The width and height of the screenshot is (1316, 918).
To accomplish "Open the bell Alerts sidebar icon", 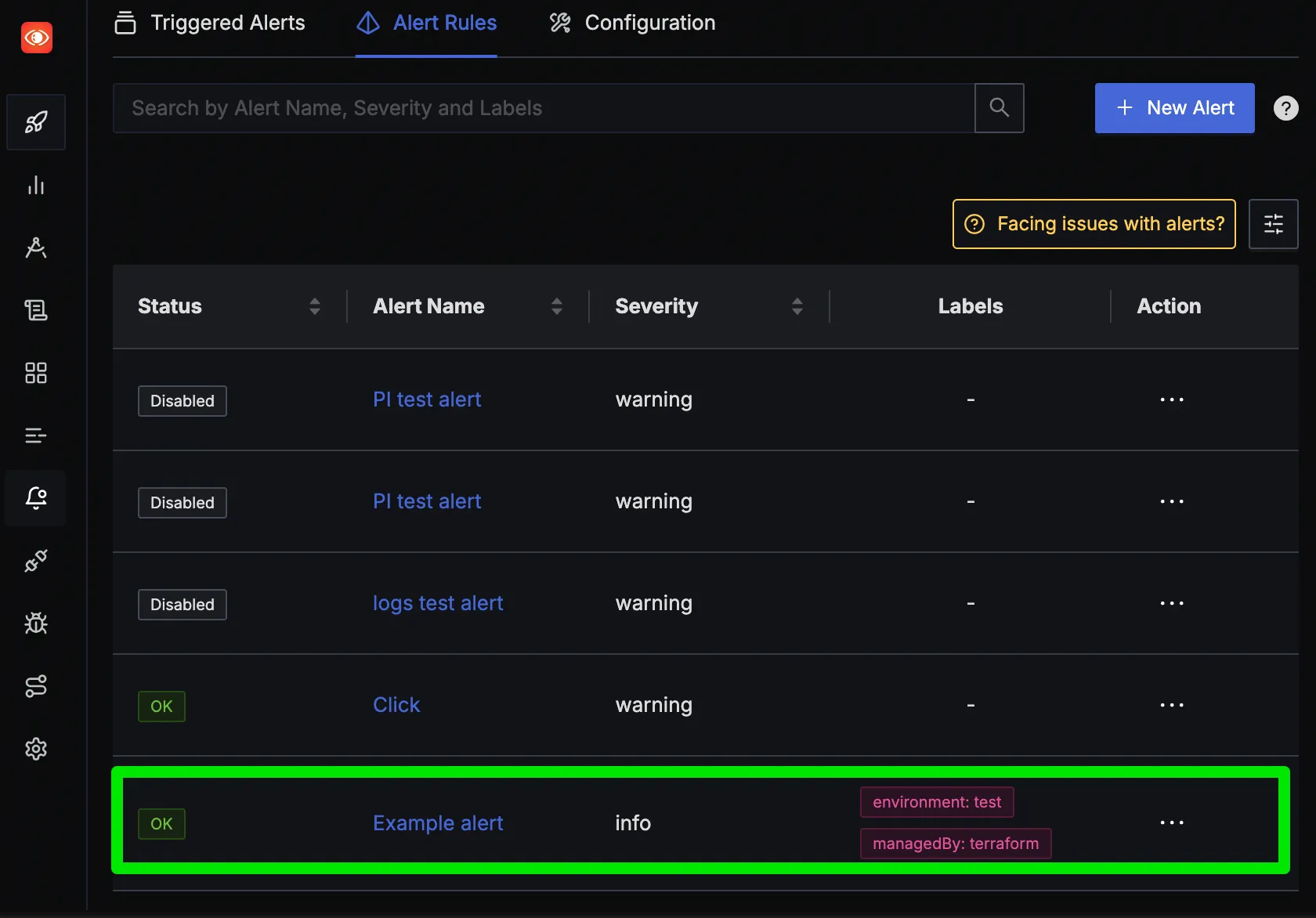I will [x=36, y=498].
